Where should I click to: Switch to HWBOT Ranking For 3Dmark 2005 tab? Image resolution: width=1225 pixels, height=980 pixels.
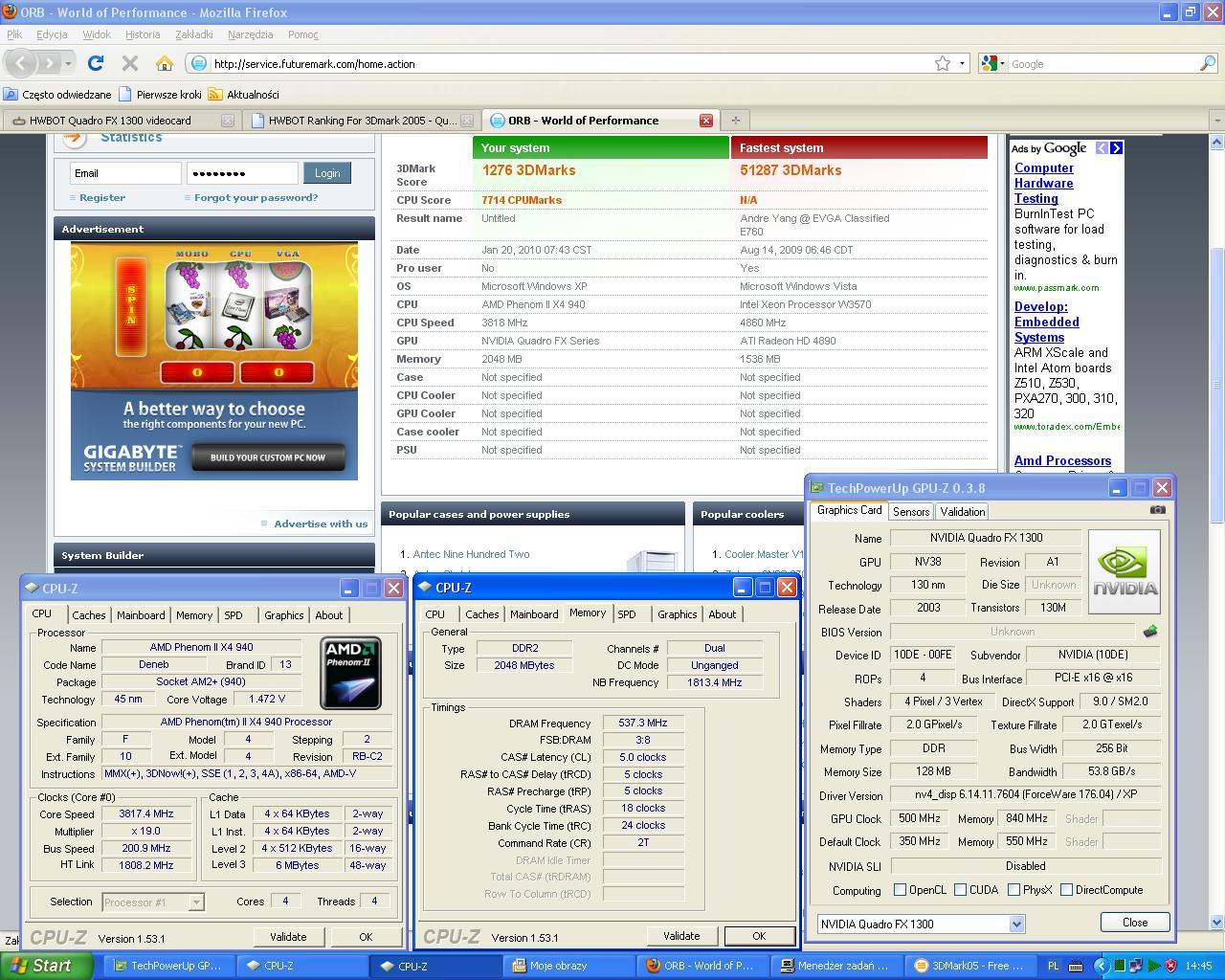pos(361,121)
